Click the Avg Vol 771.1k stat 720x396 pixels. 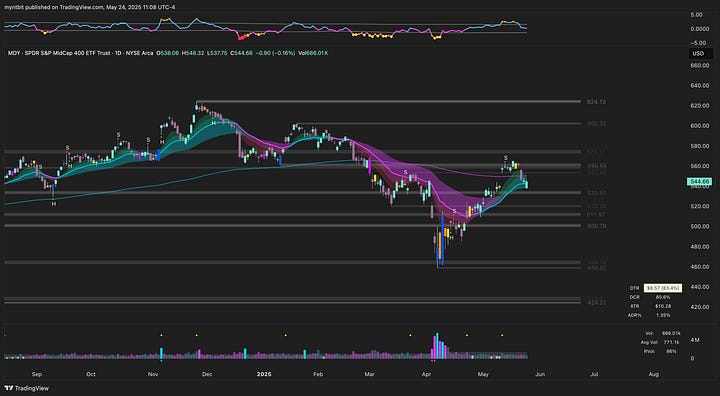click(660, 342)
